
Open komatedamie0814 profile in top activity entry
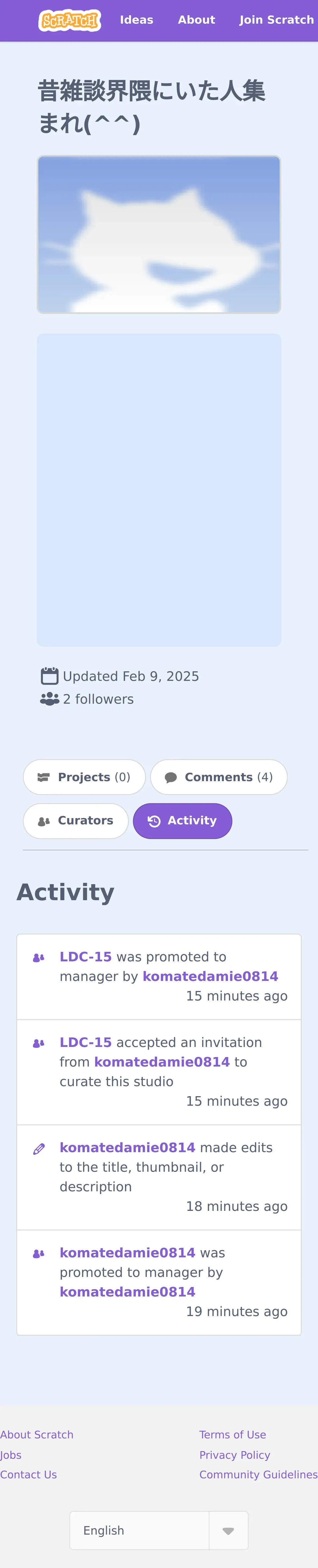pyautogui.click(x=210, y=976)
